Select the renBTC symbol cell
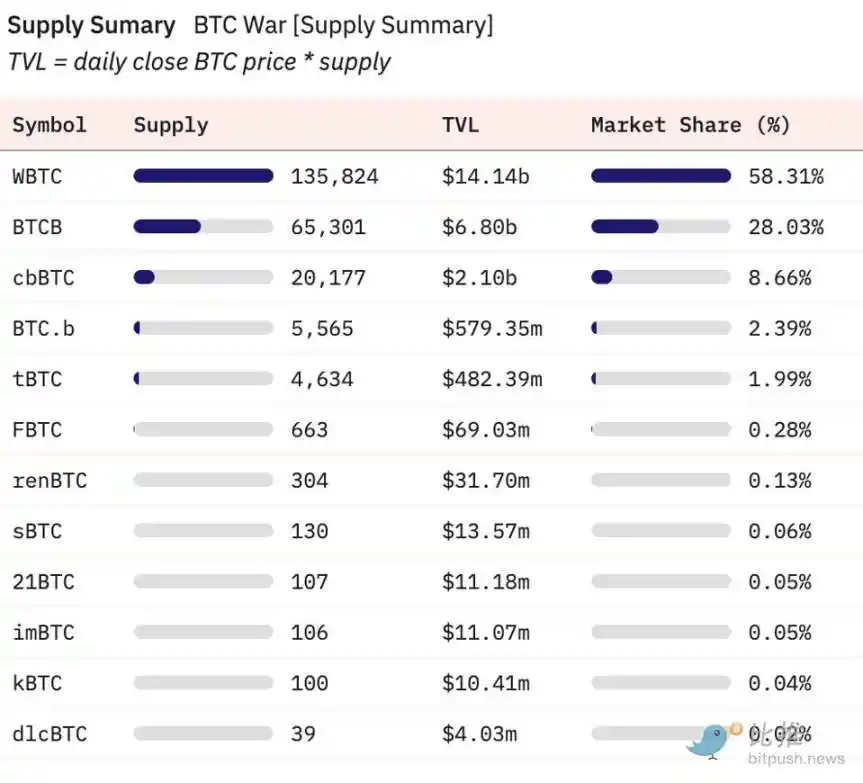The height and width of the screenshot is (783, 863). click(x=50, y=480)
